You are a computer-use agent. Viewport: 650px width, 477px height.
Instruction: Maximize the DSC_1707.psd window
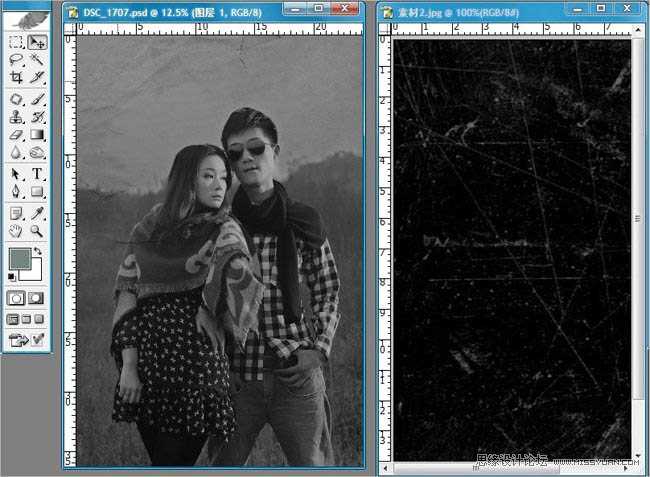pyautogui.click(x=319, y=8)
